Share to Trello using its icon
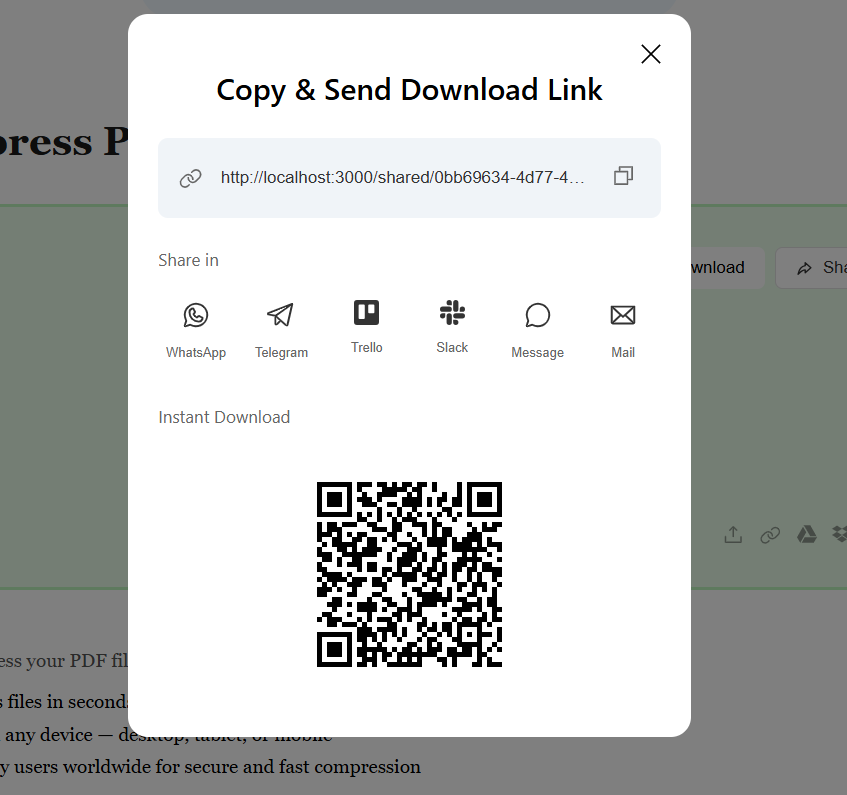The width and height of the screenshot is (847, 795). pos(367,313)
